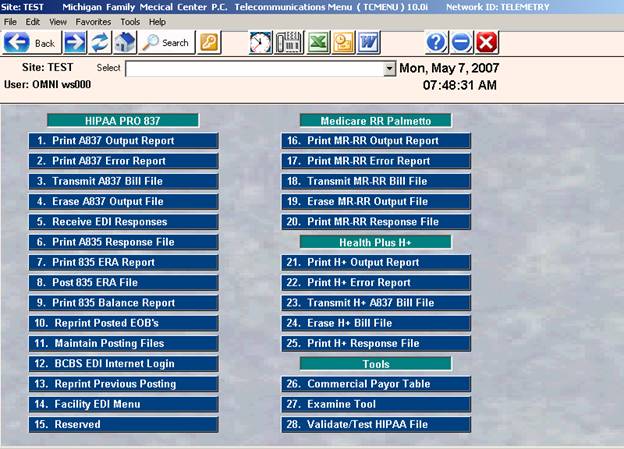Go to Home via house icon

pos(124,43)
